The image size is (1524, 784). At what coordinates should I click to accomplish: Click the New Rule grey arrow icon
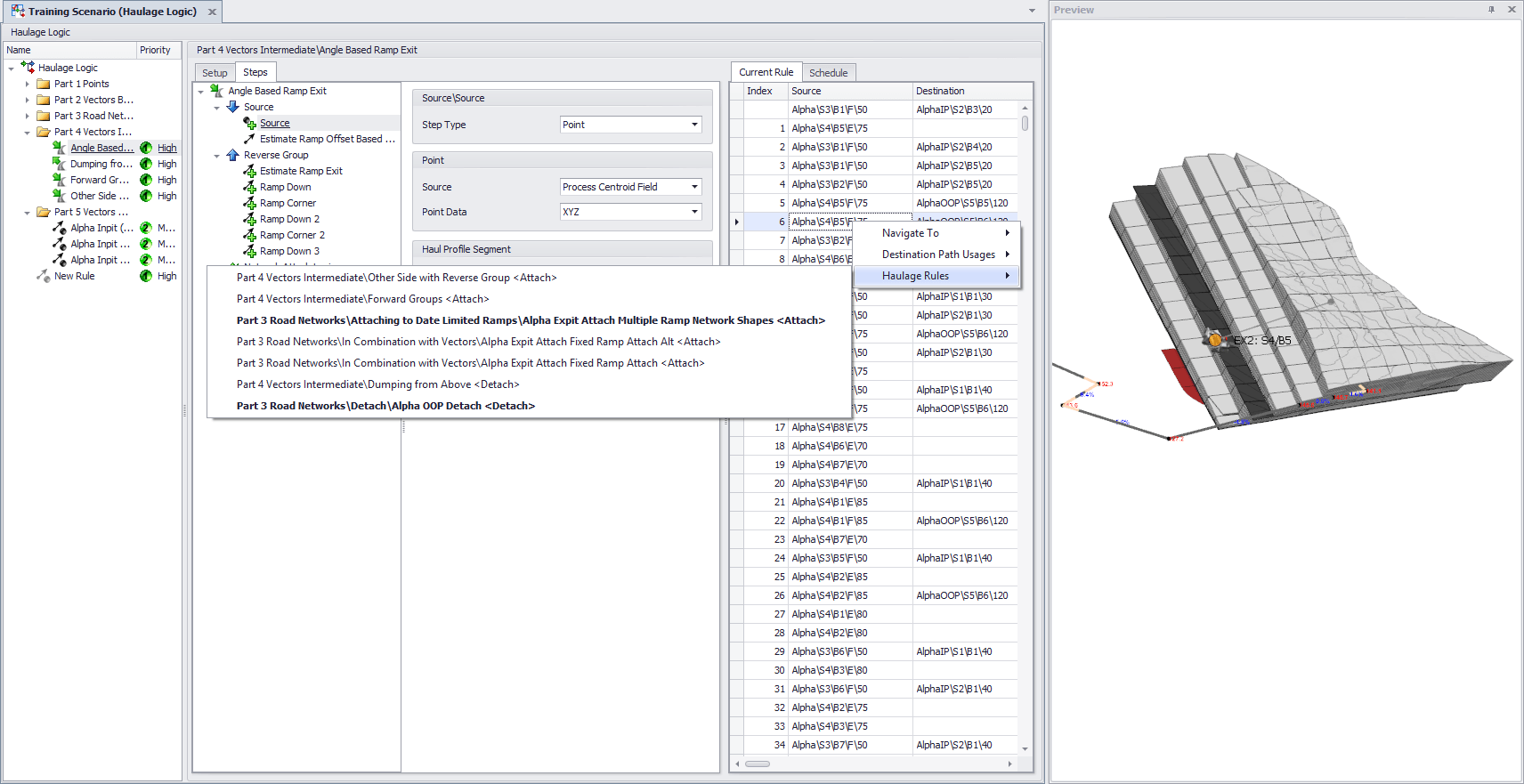coord(43,277)
